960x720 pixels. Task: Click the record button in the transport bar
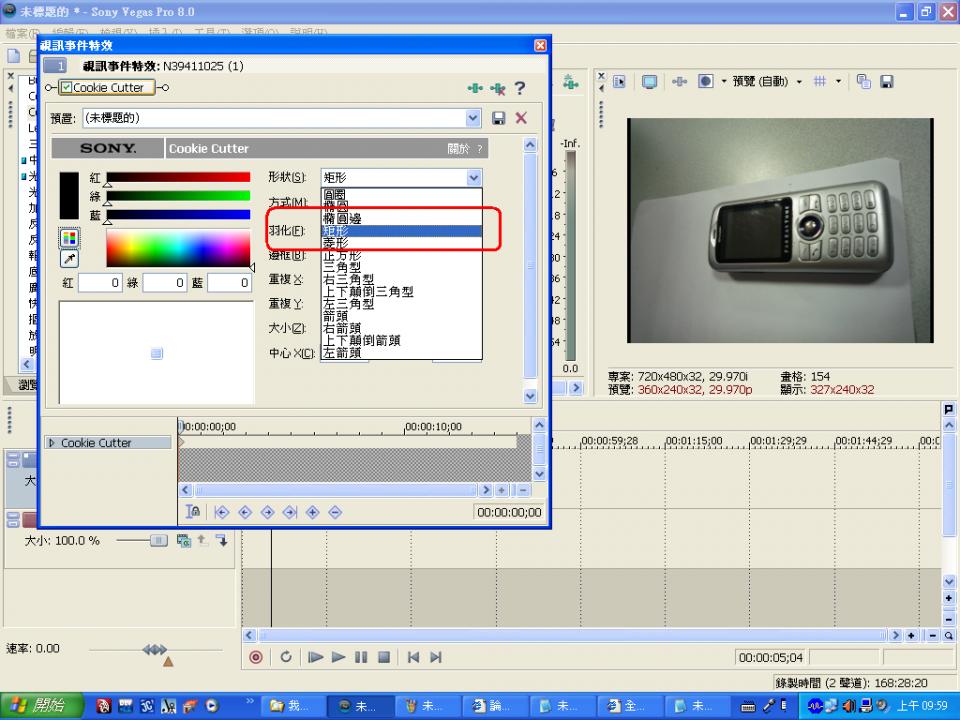(x=256, y=657)
